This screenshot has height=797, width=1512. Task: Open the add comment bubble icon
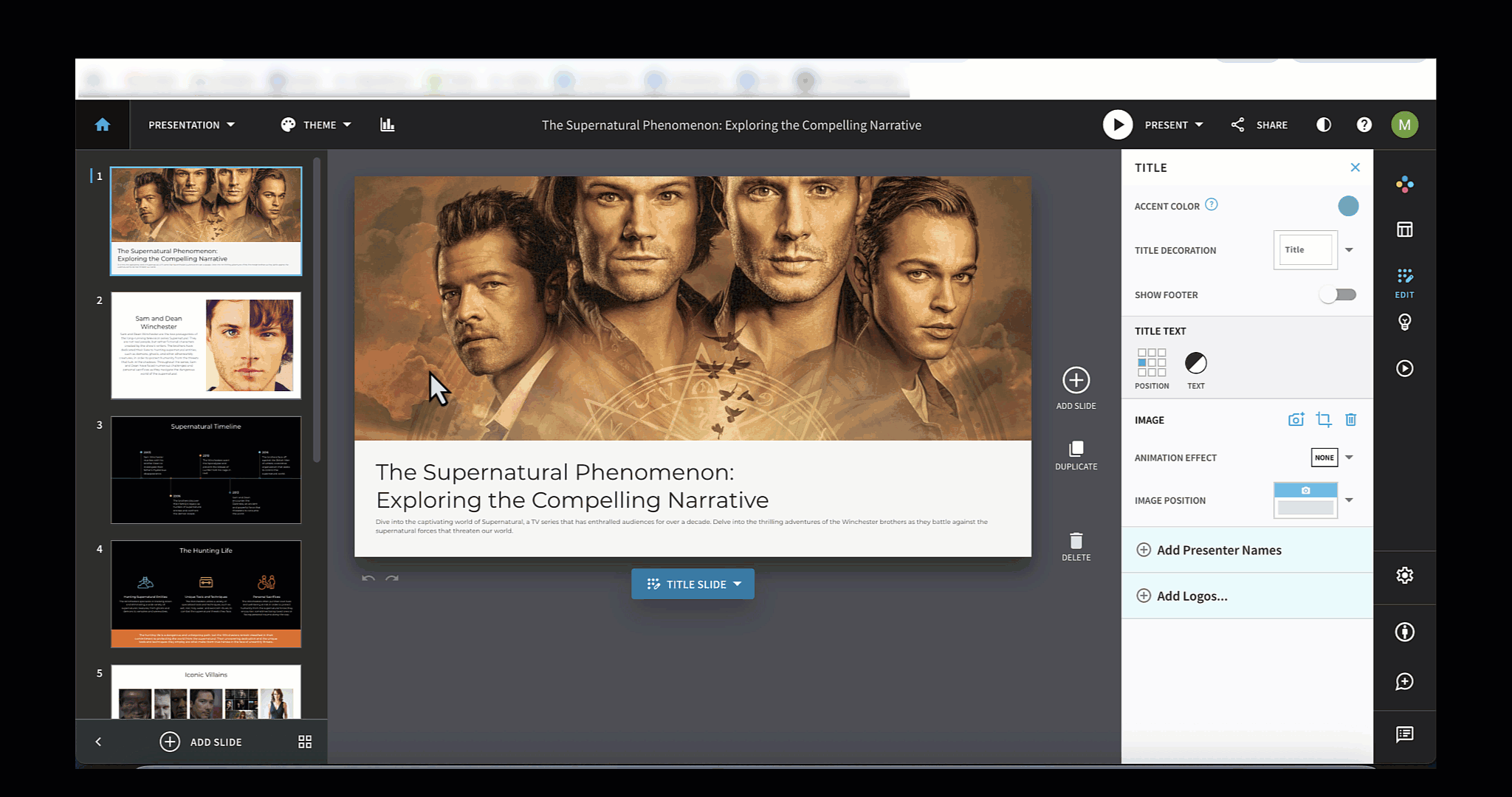(x=1405, y=681)
